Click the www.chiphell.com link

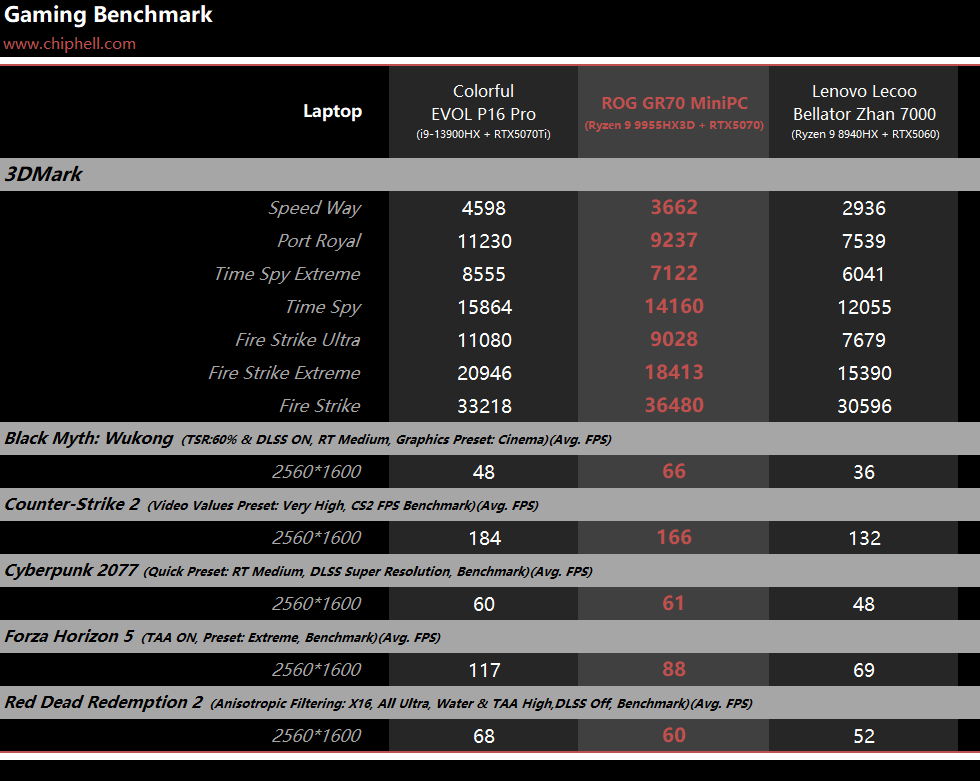tap(69, 44)
